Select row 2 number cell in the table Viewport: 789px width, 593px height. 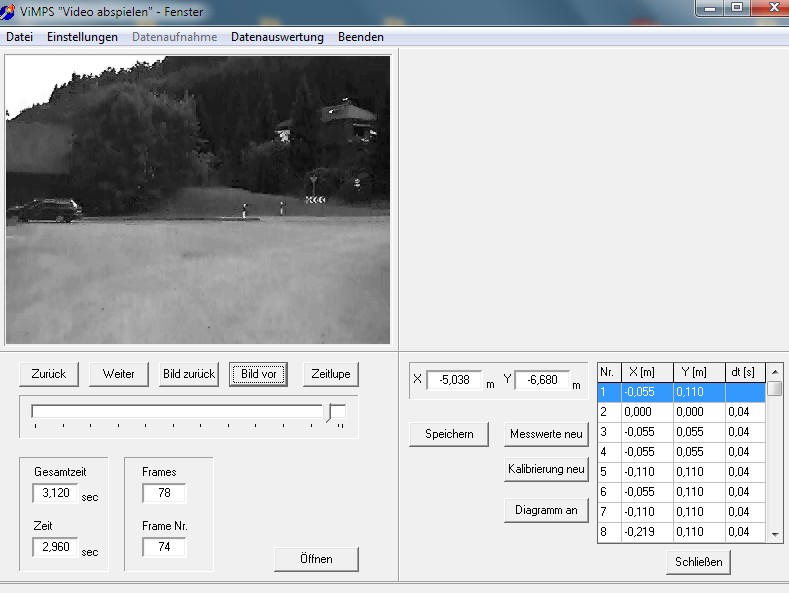pyautogui.click(x=609, y=412)
